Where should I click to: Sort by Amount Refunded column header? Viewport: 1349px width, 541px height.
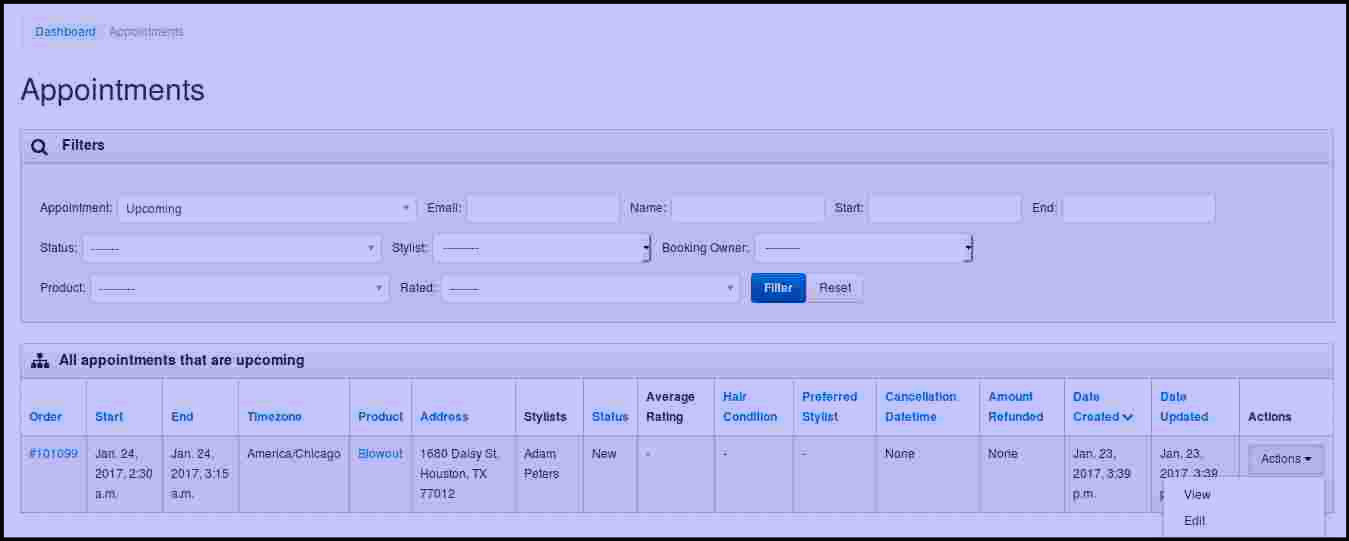1016,407
